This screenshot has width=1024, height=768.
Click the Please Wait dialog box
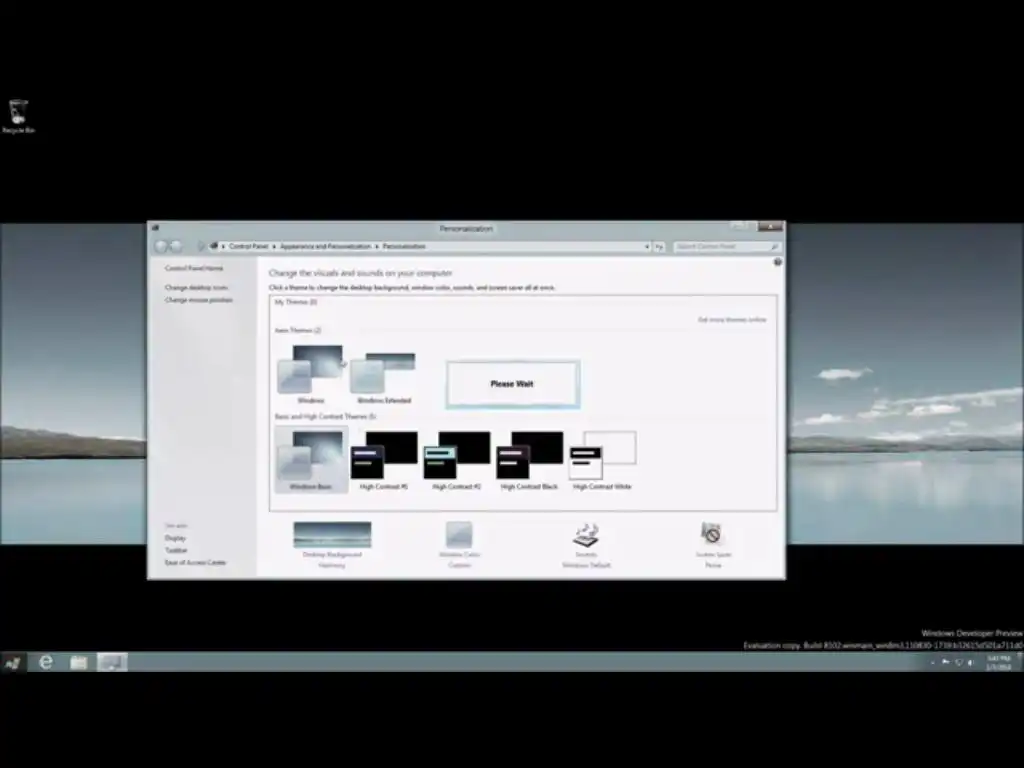(x=513, y=384)
